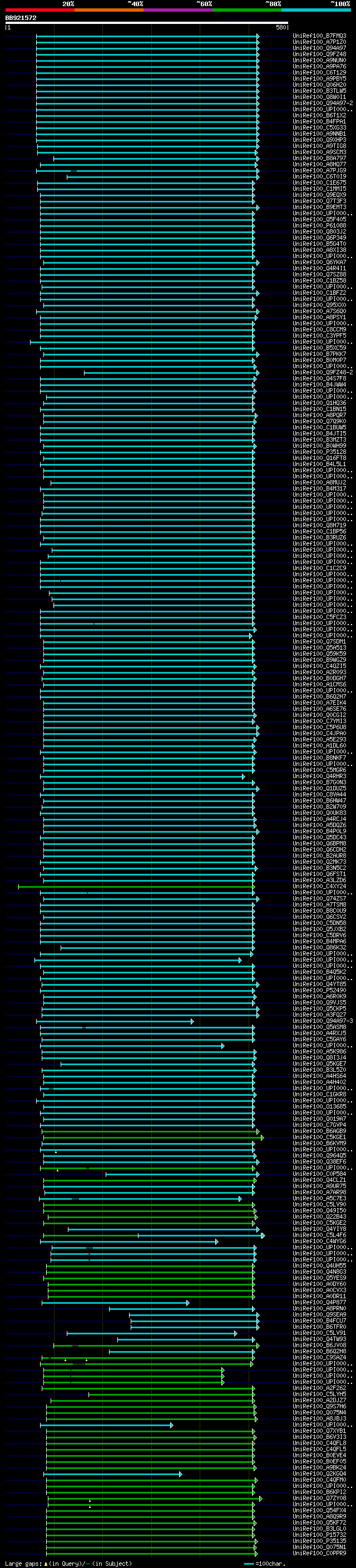356x1568 pixels.
Task: Open hit UniRef100_C6T129
Action: pyautogui.click(x=319, y=72)
